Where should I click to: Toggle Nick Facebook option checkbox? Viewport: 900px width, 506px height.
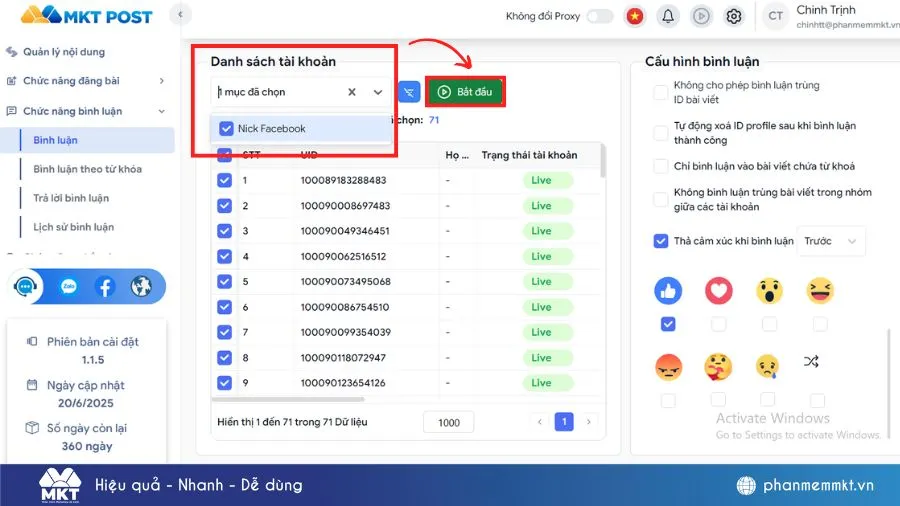[226, 129]
